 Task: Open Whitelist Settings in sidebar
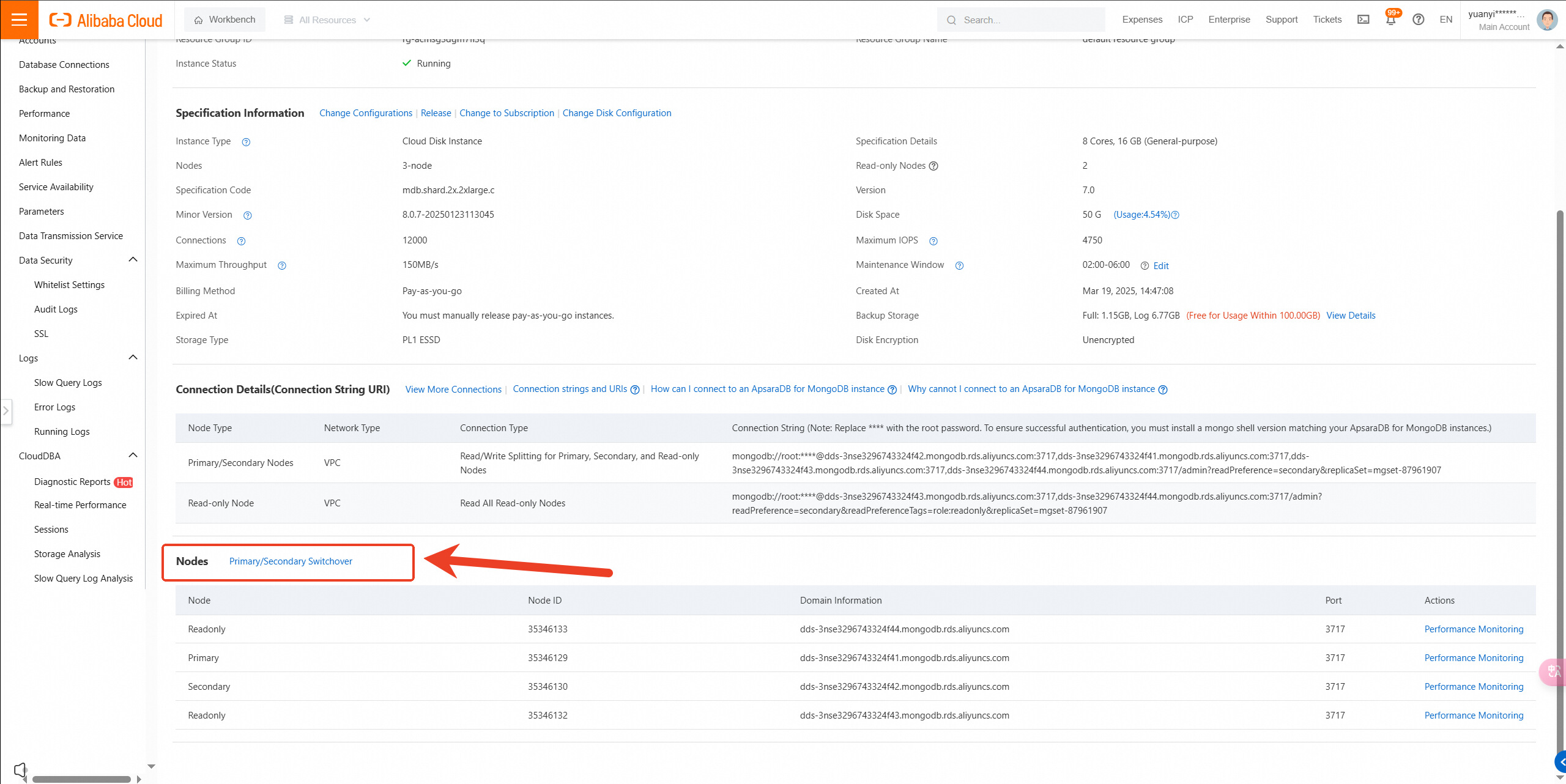coord(69,285)
